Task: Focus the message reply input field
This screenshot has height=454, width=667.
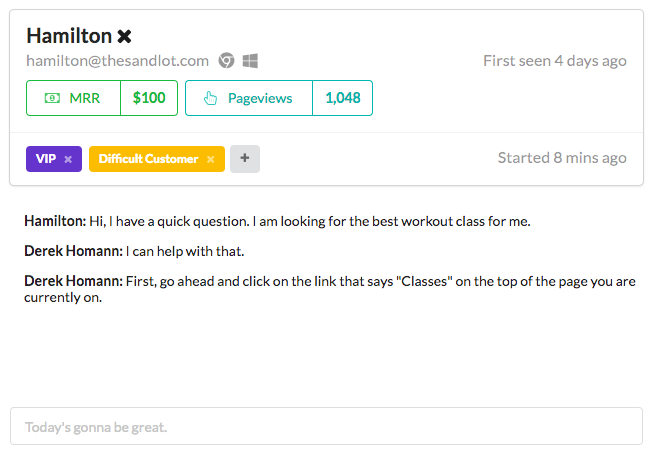Action: point(326,426)
